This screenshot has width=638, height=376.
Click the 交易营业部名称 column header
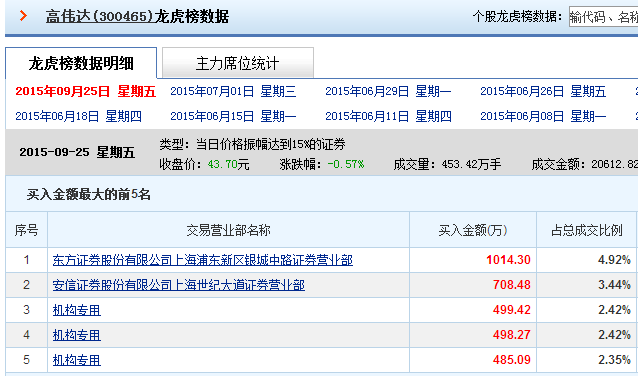click(228, 230)
